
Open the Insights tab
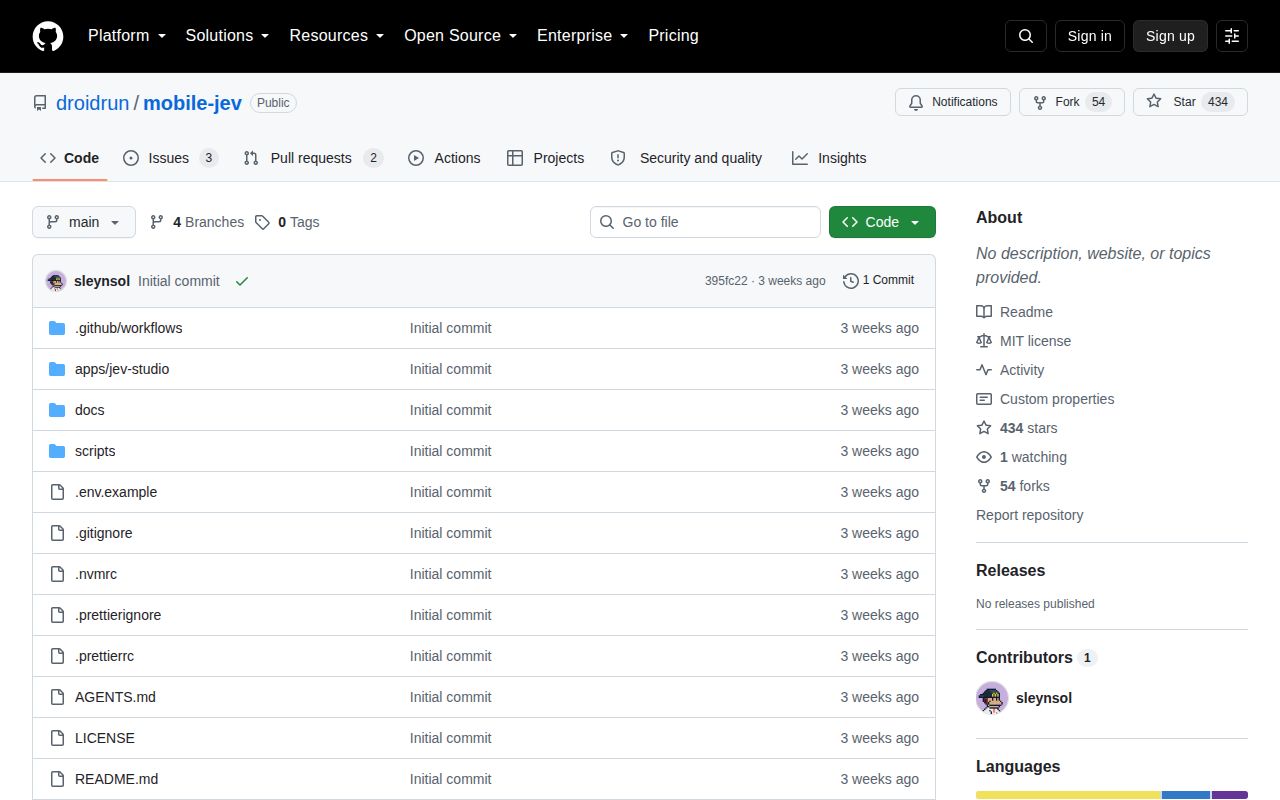pyautogui.click(x=829, y=158)
